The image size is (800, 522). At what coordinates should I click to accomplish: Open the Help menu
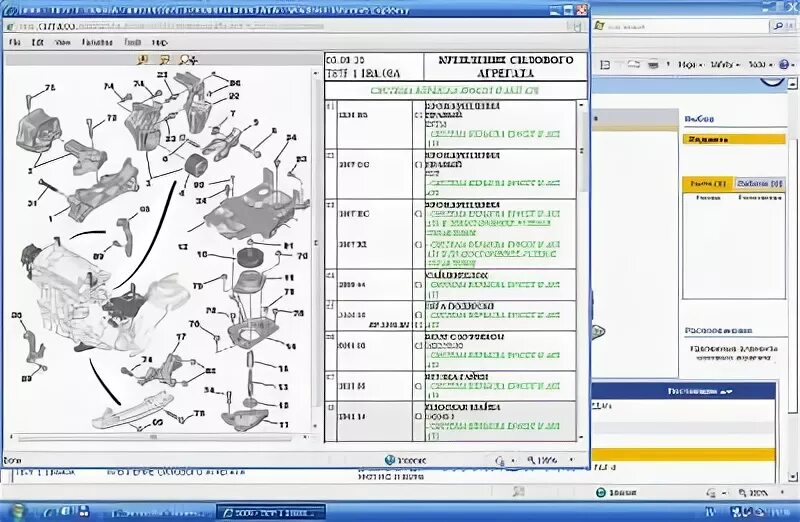click(x=159, y=42)
